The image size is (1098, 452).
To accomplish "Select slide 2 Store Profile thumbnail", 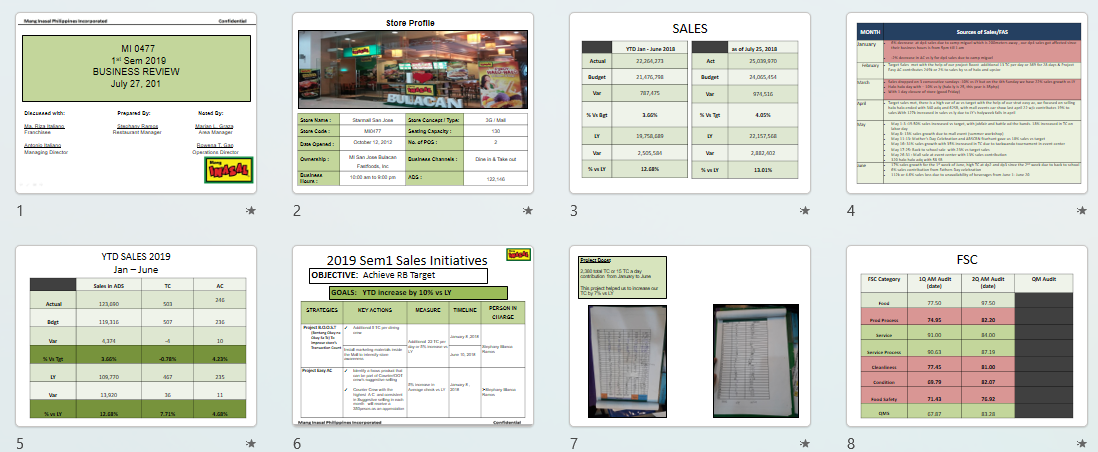I will 413,103.
